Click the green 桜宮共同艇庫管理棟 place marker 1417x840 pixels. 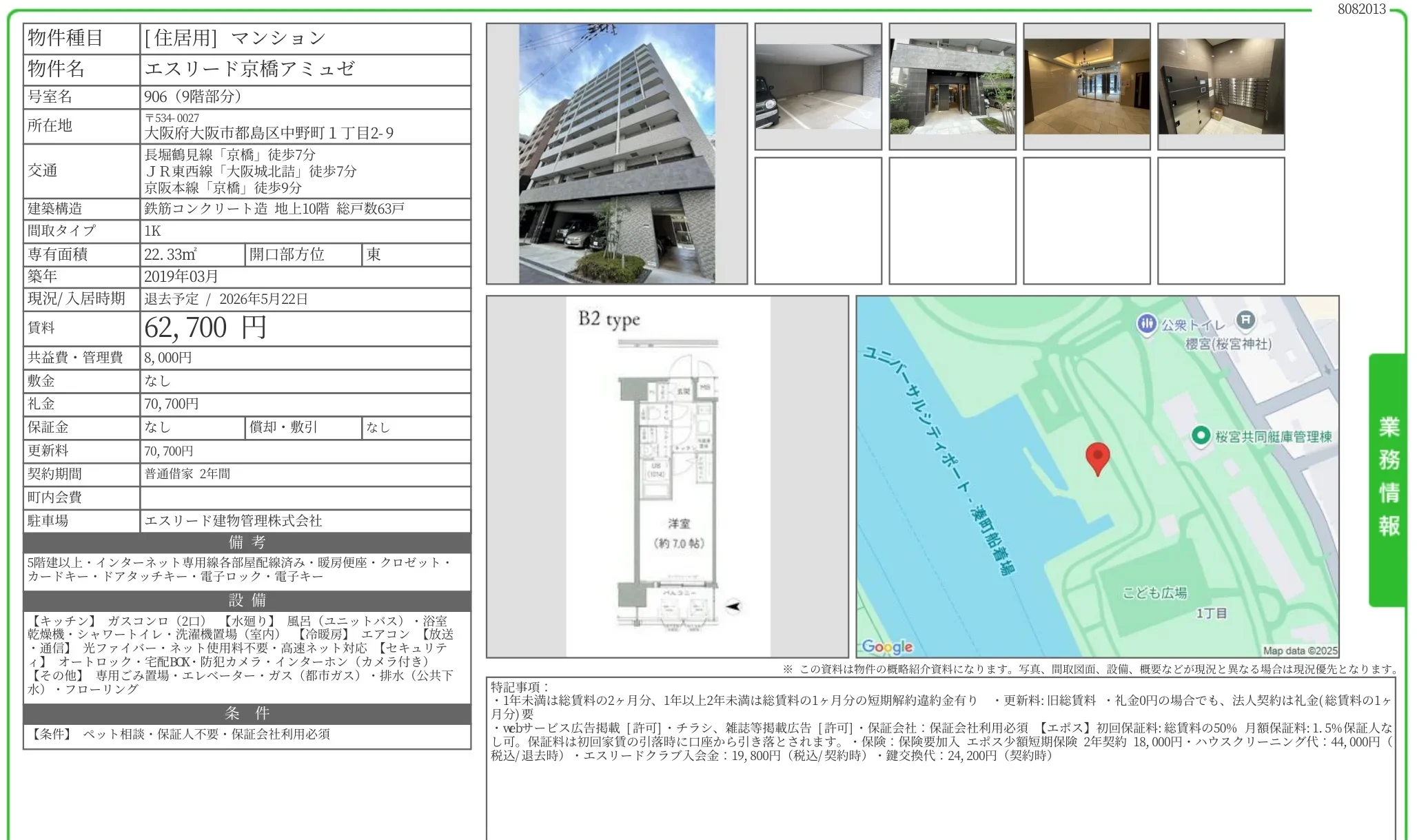pos(1201,436)
